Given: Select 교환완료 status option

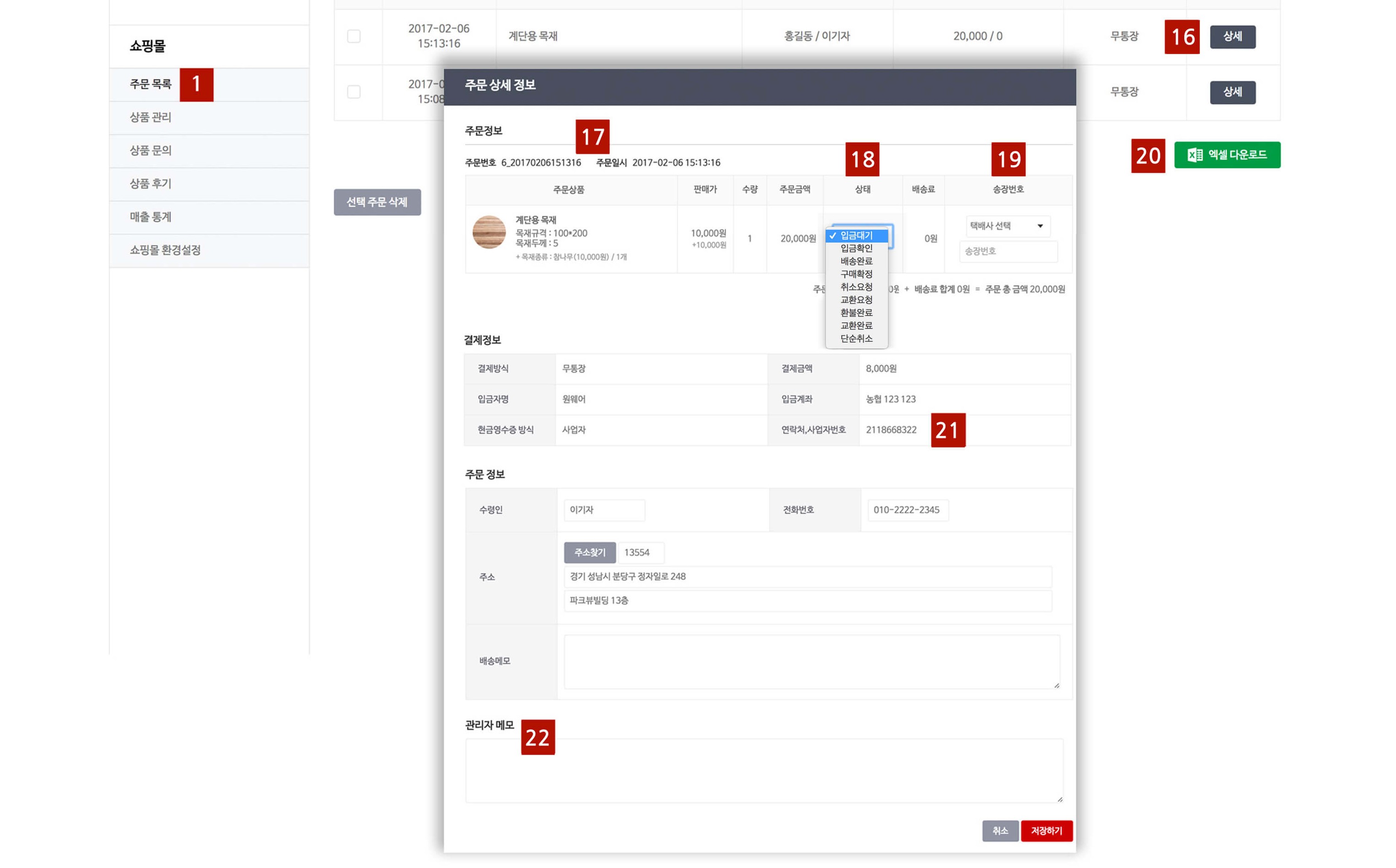Looking at the screenshot, I should [x=856, y=325].
